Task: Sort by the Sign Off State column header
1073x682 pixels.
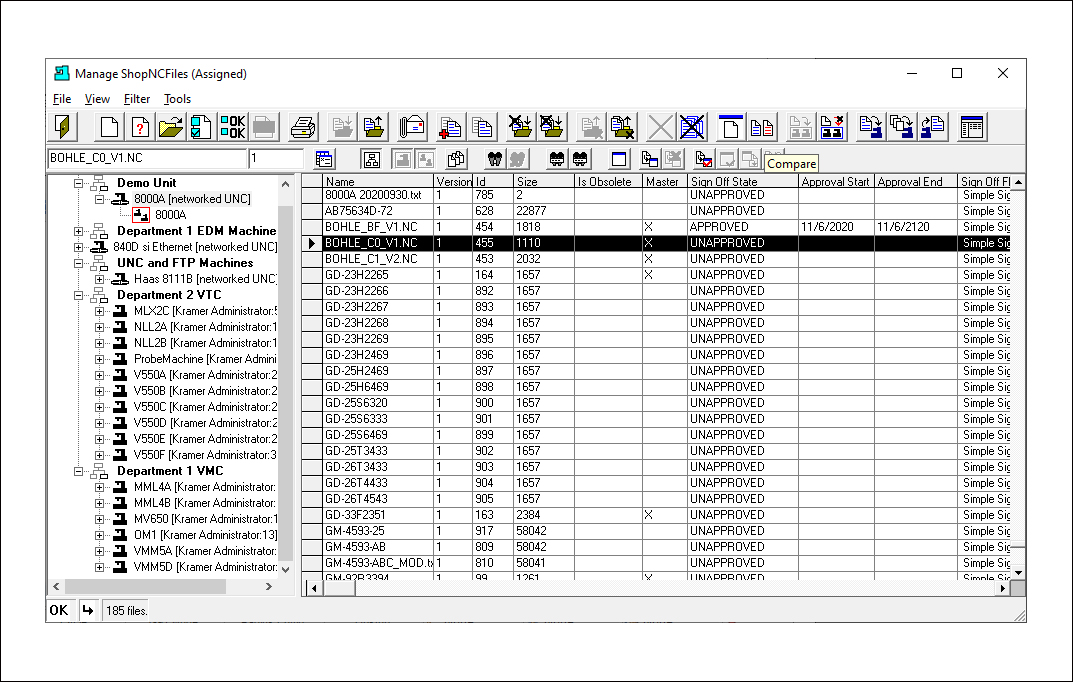Action: coord(742,182)
